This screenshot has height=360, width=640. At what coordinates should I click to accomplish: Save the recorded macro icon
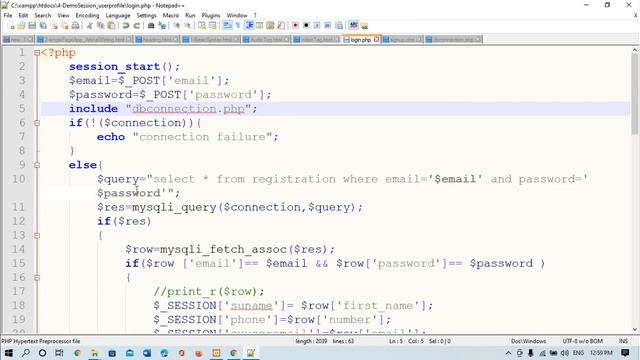(339, 26)
